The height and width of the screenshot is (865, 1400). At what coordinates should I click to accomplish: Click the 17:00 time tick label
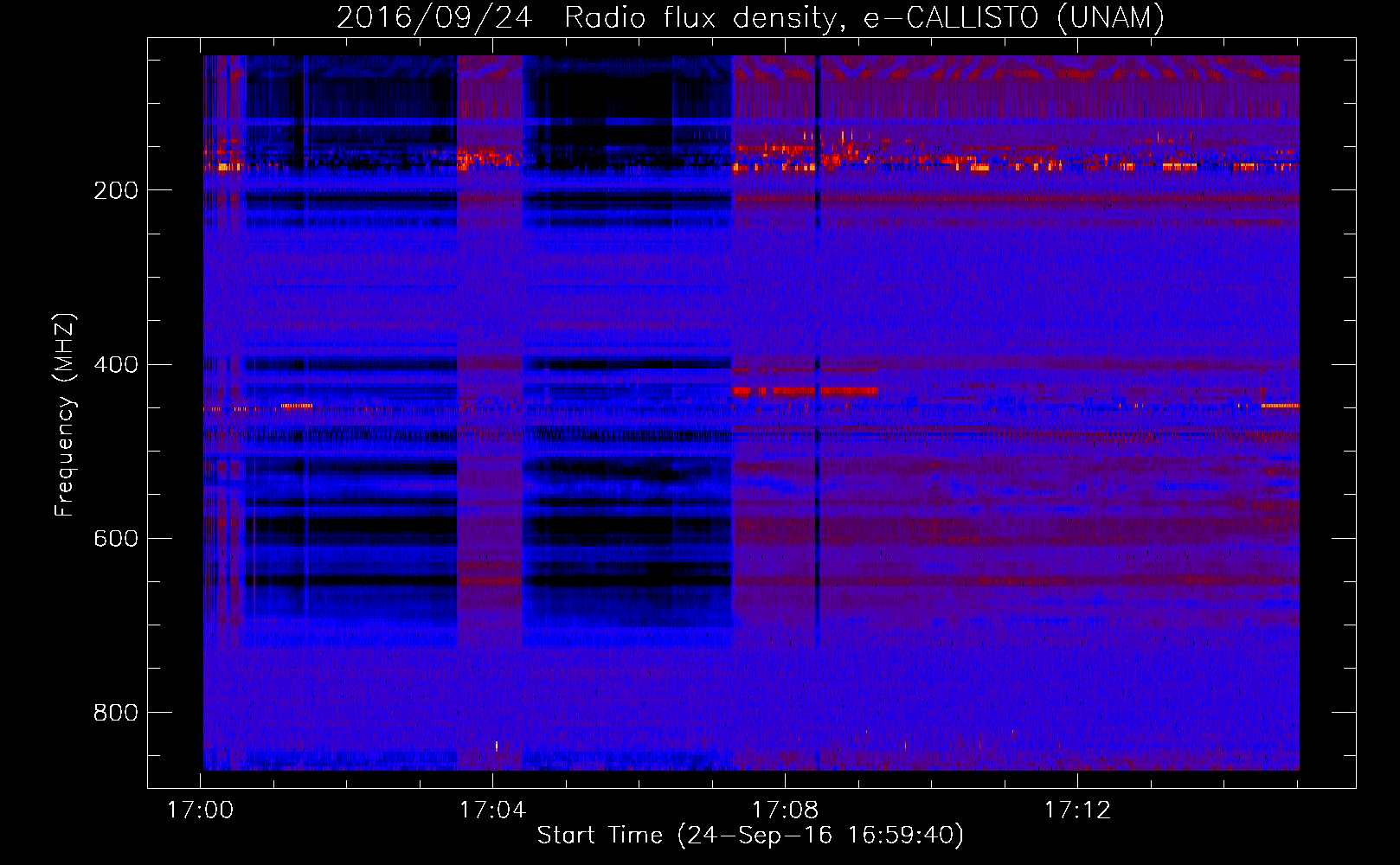pyautogui.click(x=201, y=810)
